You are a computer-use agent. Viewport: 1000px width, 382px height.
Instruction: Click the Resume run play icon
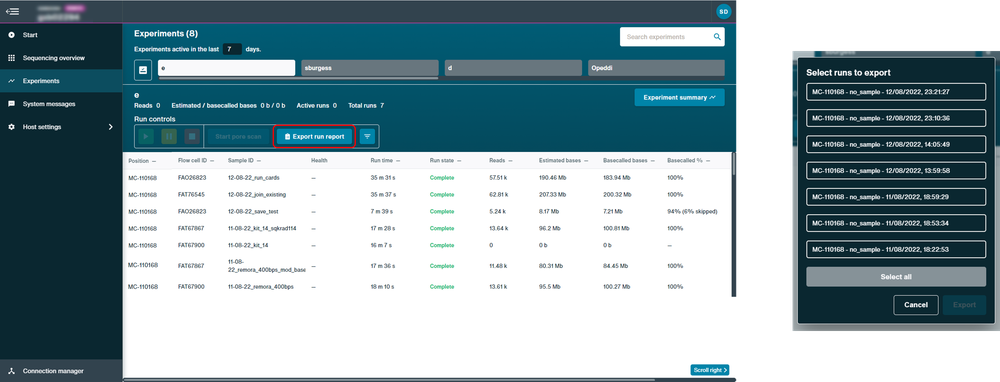click(146, 136)
